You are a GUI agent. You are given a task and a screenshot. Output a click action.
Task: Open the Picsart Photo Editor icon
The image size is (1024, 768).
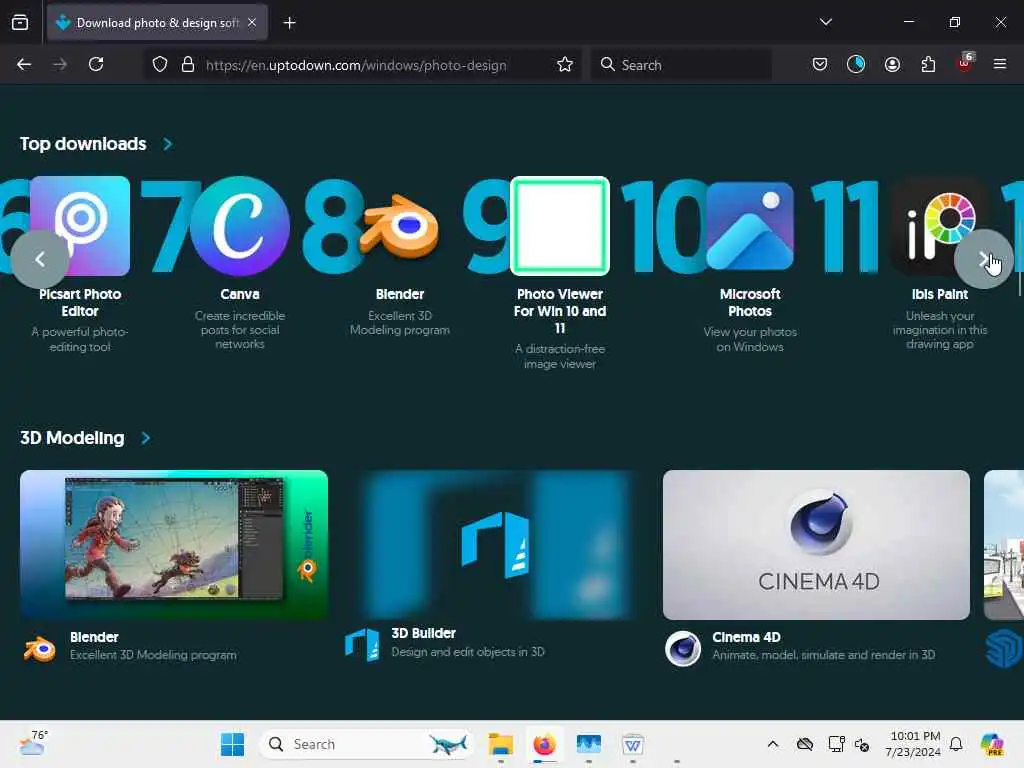(x=80, y=226)
